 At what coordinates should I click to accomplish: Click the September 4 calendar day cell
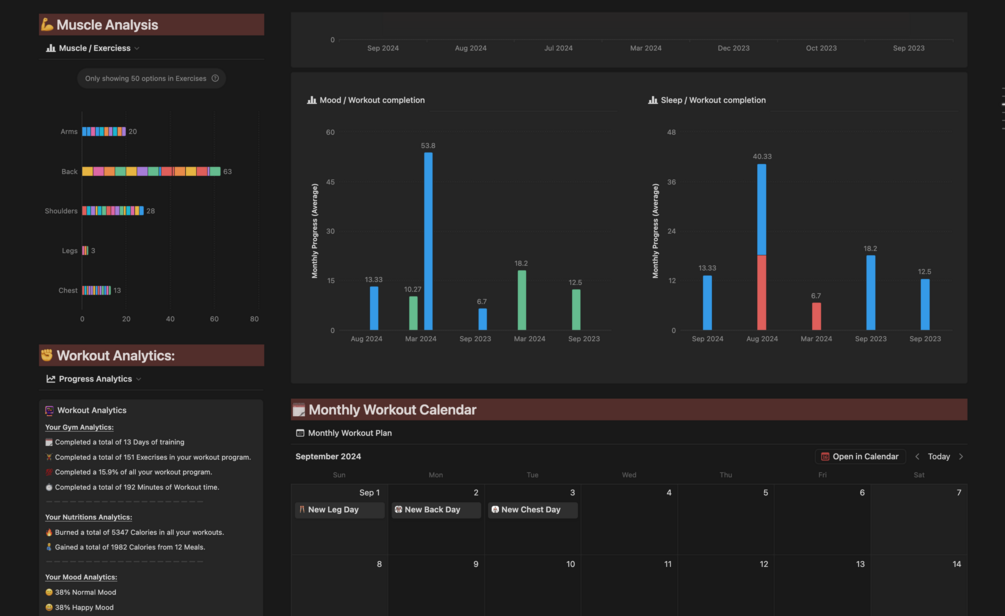tap(629, 519)
